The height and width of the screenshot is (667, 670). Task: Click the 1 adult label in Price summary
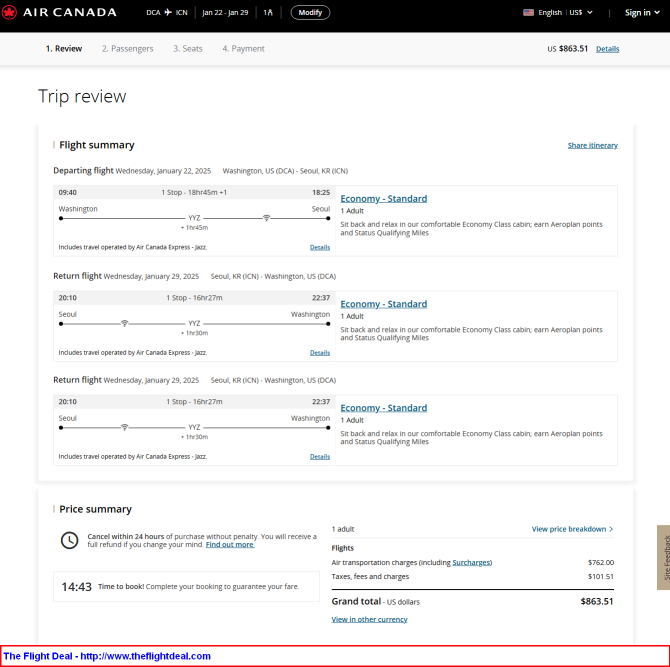343,529
